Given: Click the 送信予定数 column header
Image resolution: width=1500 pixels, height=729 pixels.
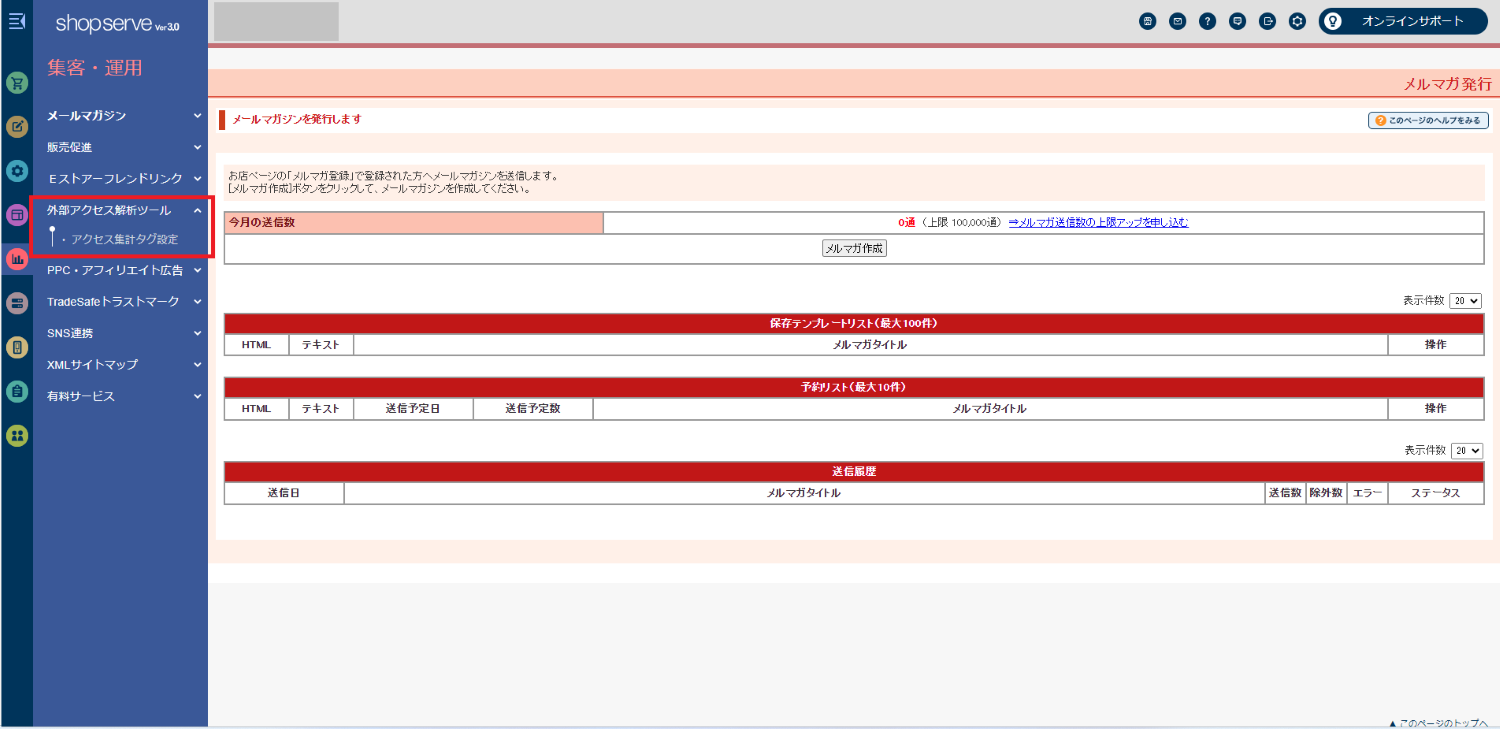Looking at the screenshot, I should click(533, 409).
